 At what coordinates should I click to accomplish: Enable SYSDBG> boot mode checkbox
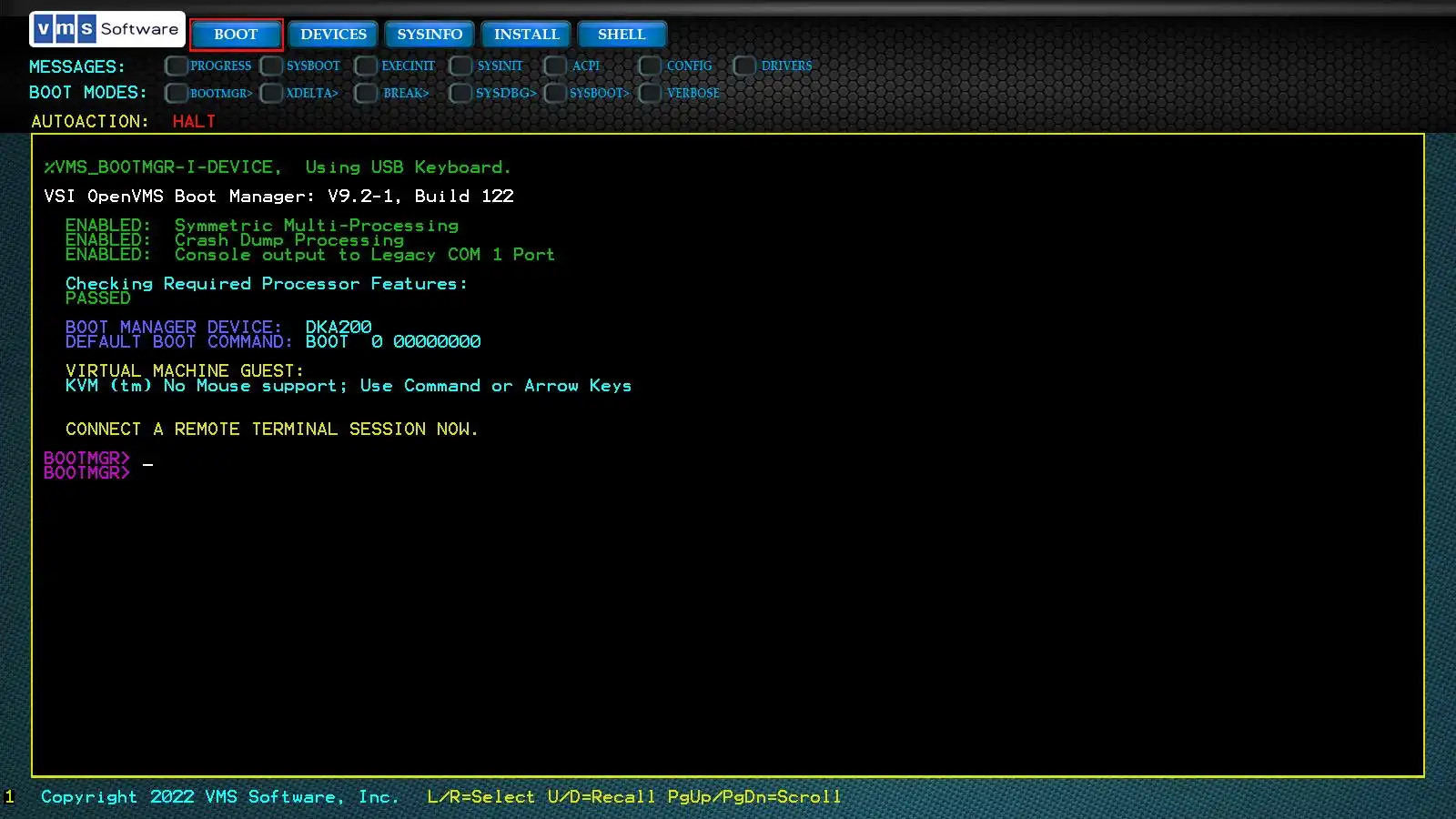click(460, 93)
